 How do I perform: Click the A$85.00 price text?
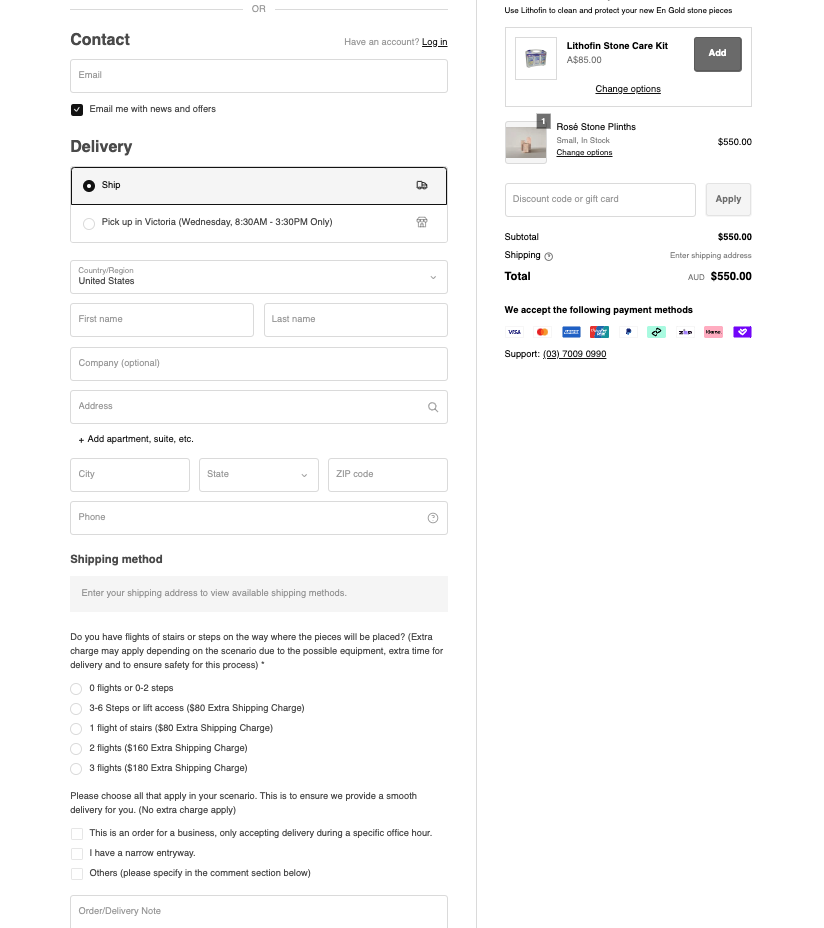[x=584, y=60]
